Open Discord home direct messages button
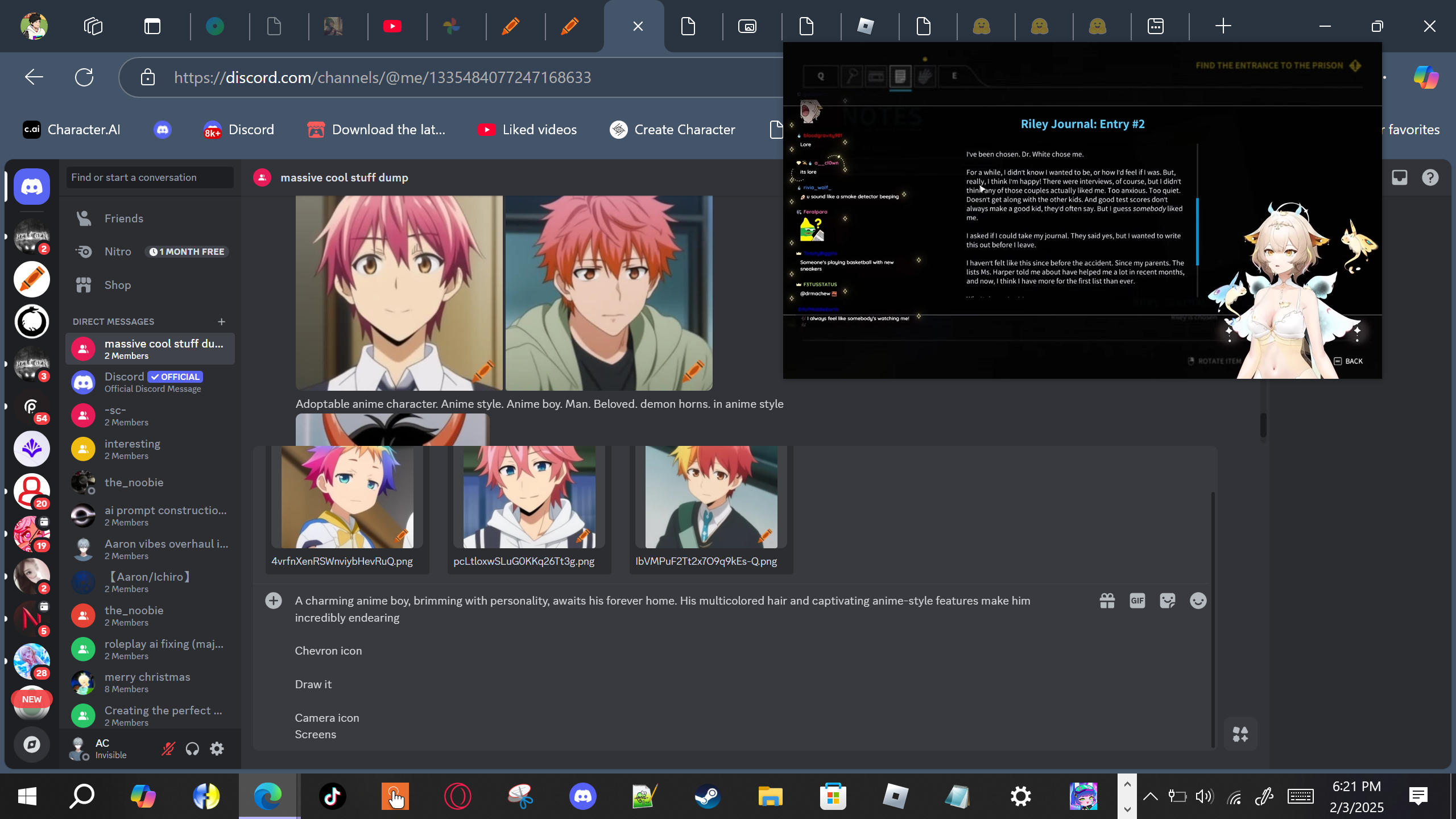 pyautogui.click(x=32, y=187)
